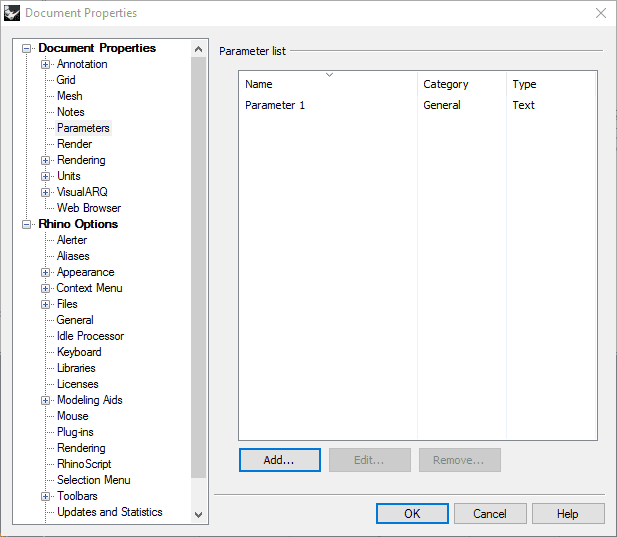Expand the Context Menu tree node
This screenshot has width=617, height=537.
pyautogui.click(x=45, y=288)
